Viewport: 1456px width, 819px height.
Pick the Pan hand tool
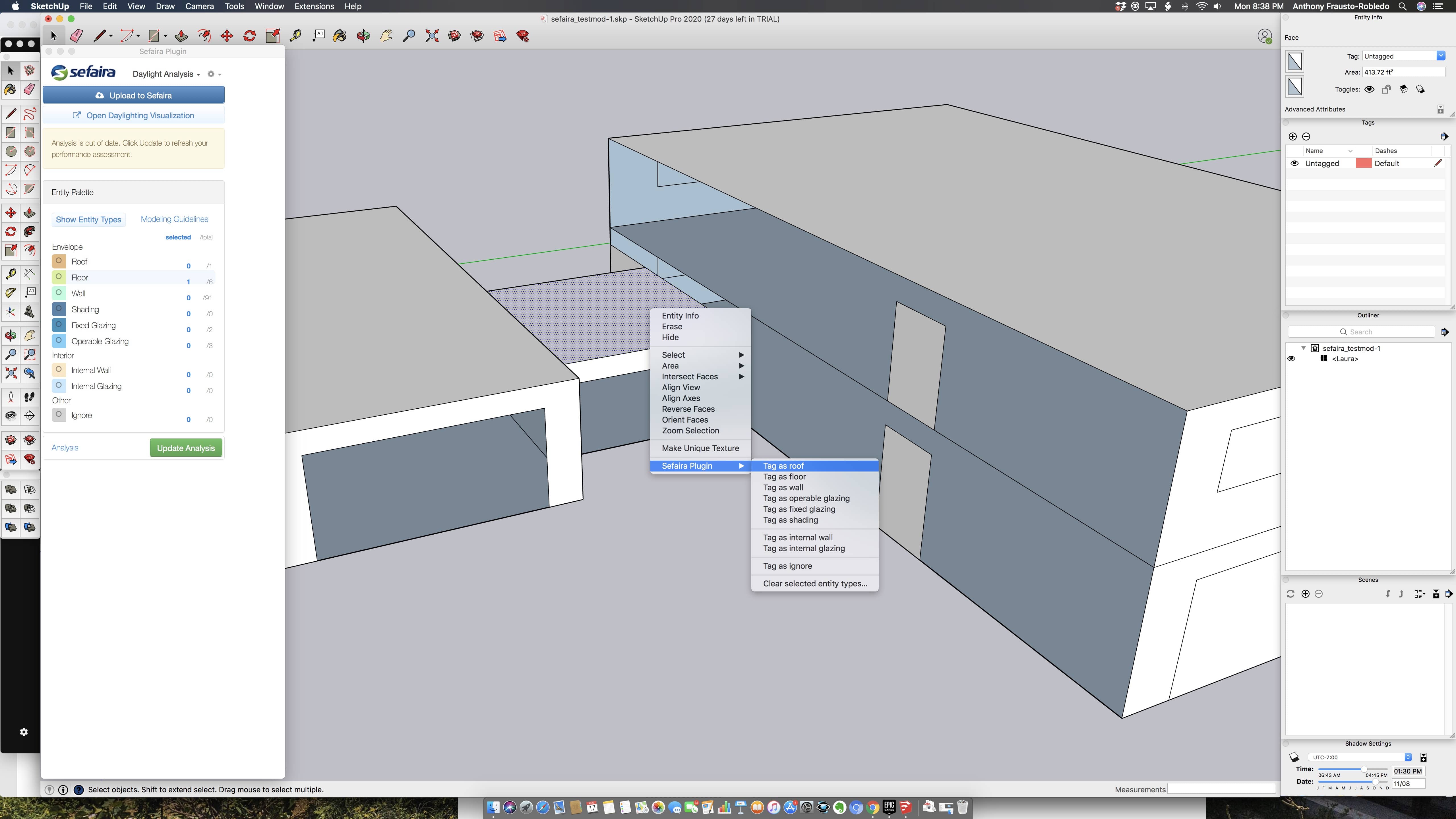tap(386, 36)
